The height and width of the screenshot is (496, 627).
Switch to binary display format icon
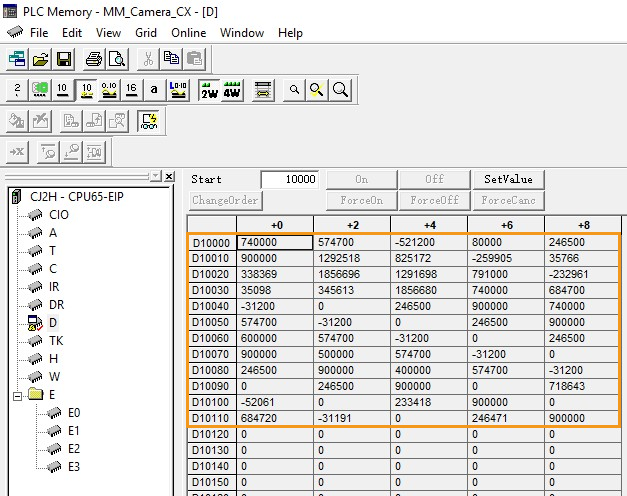[17, 90]
